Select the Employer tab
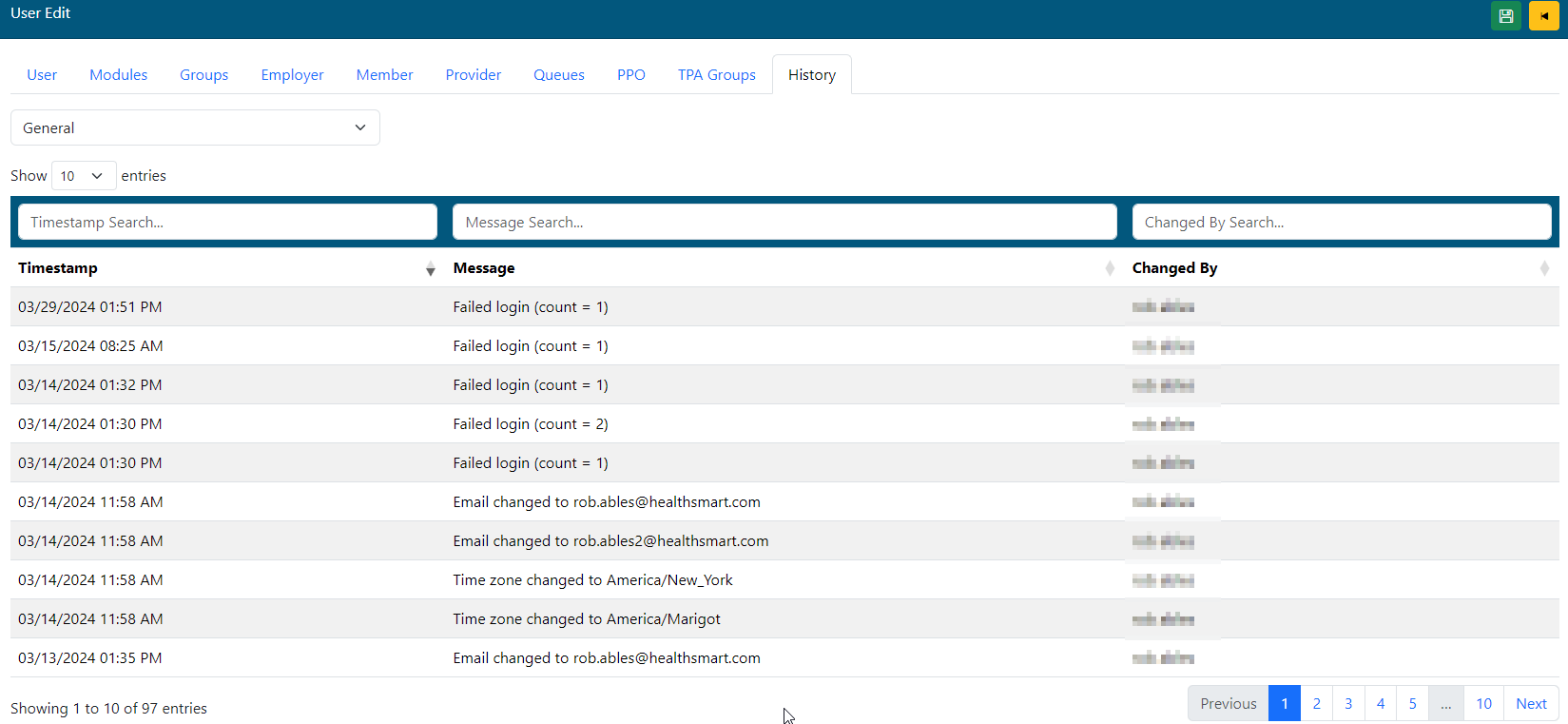Viewport: 1568px width, 724px height. [292, 75]
